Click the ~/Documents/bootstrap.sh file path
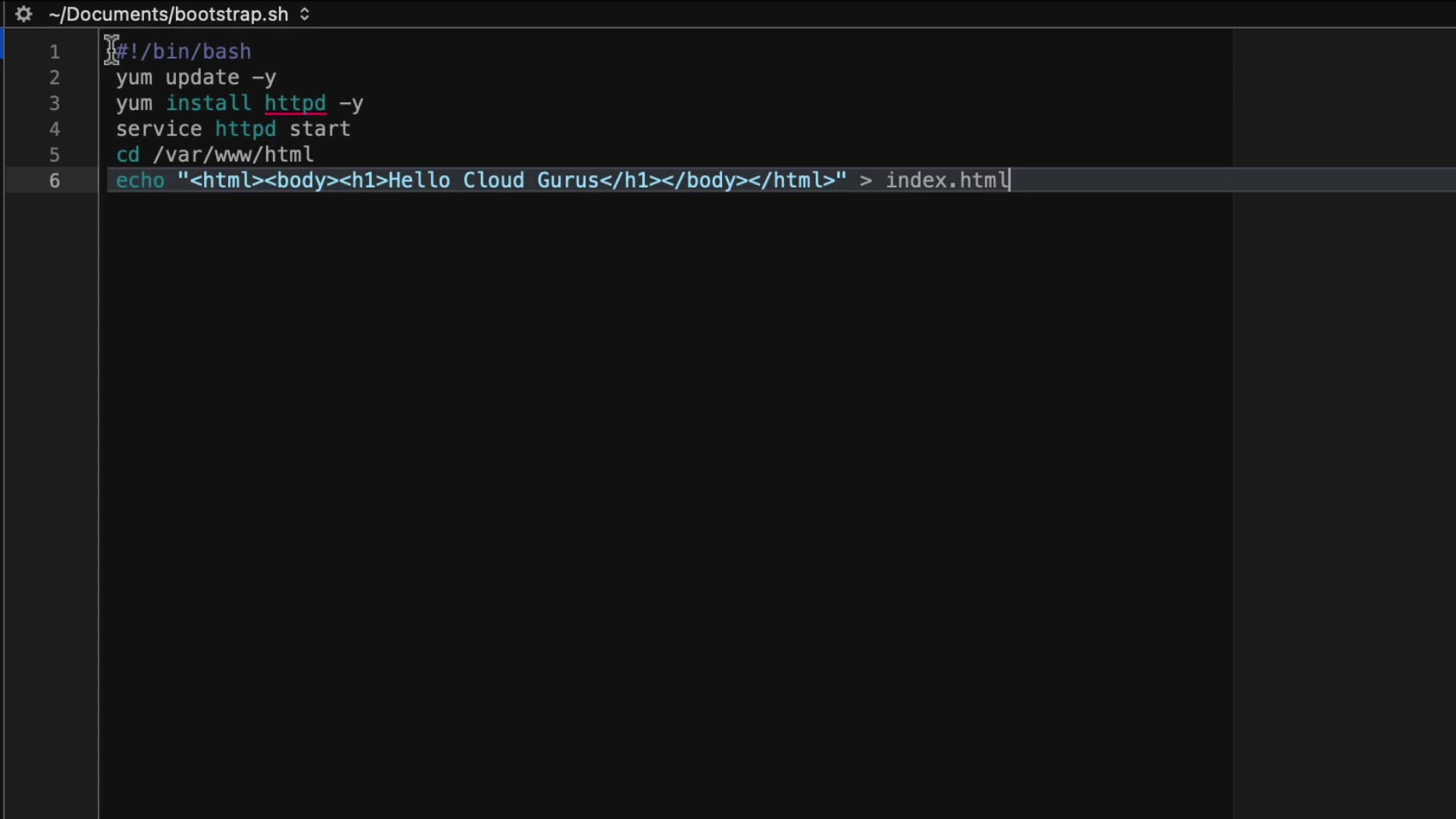Screen dimensions: 1456x819 168,14
